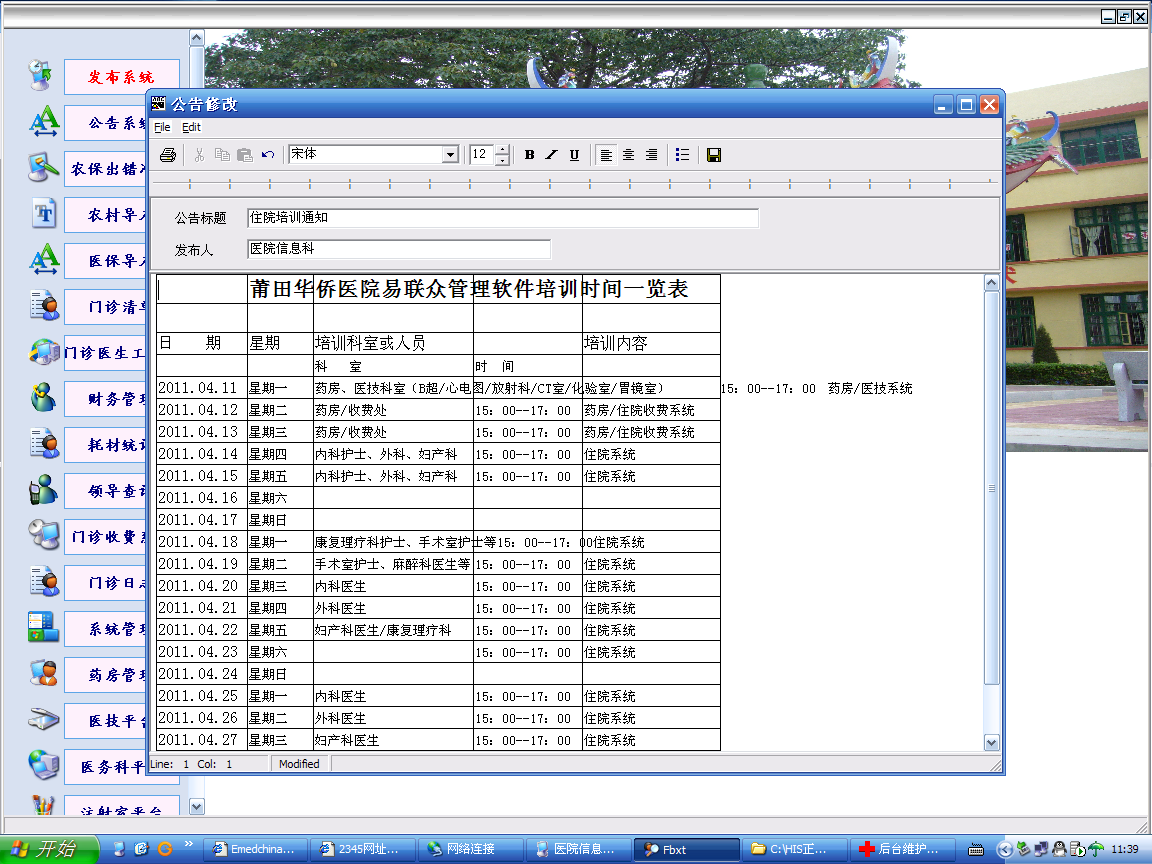This screenshot has height=864, width=1152.
Task: Switch to the 2345网址 taskbar item
Action: click(362, 849)
